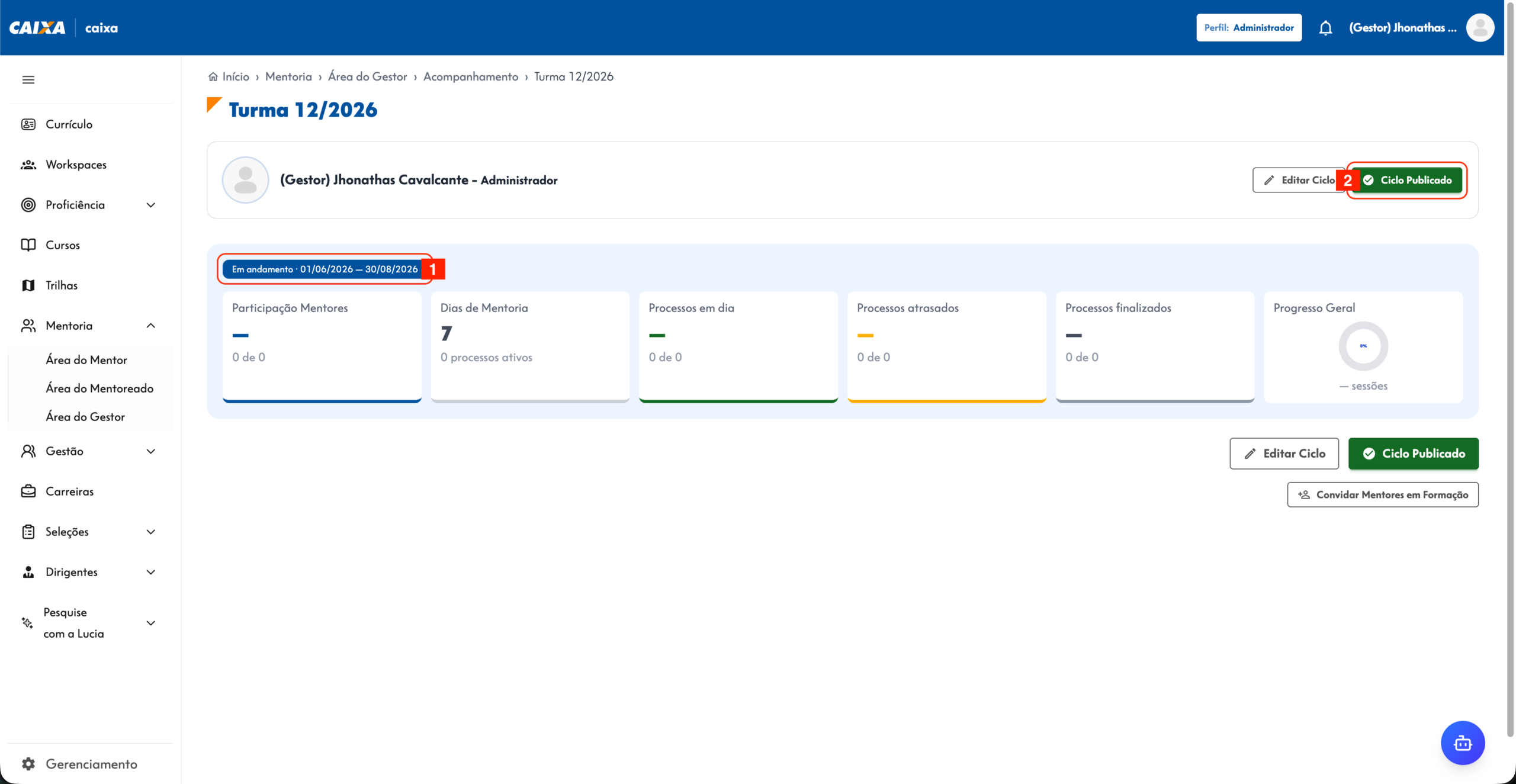Click the '— sessões' label
This screenshot has width=1516, height=784.
(x=1363, y=386)
